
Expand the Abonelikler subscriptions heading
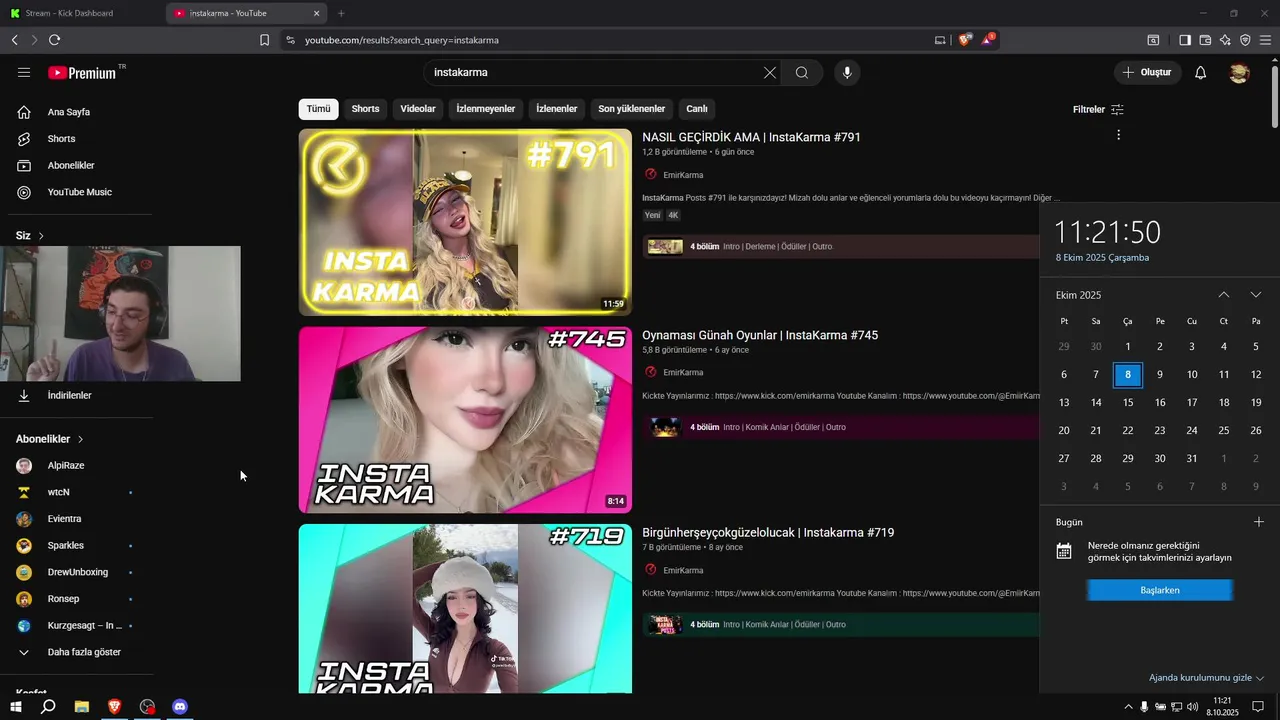pos(50,439)
